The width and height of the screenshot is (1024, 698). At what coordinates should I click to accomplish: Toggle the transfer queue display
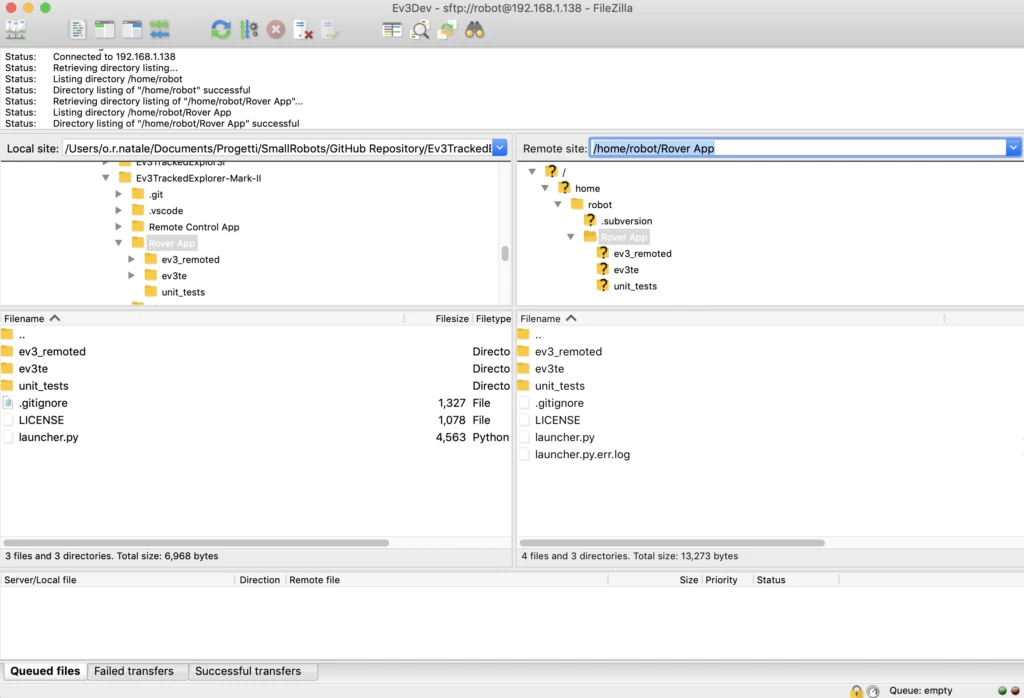click(159, 30)
